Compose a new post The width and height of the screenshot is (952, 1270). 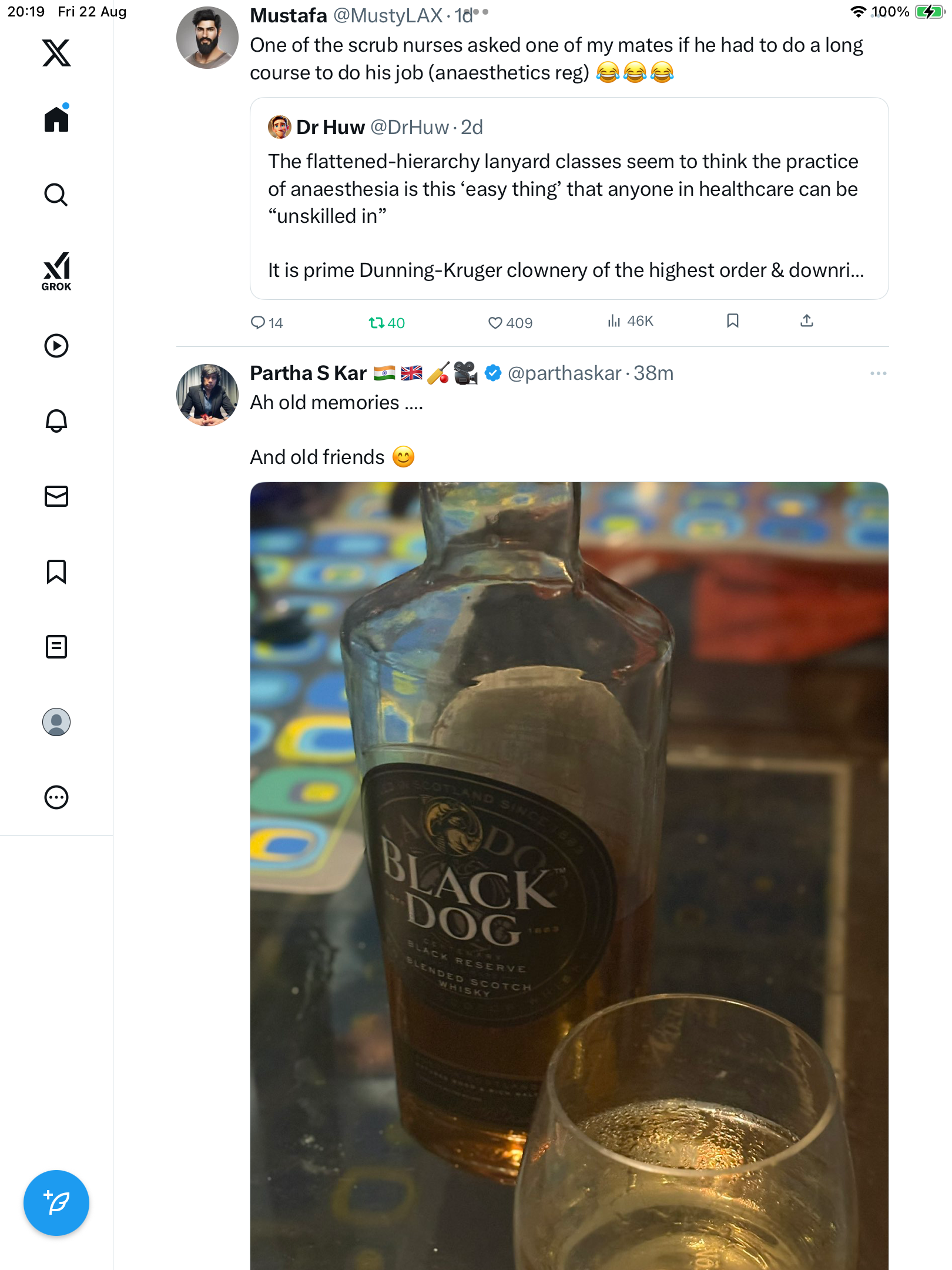pos(56,1203)
